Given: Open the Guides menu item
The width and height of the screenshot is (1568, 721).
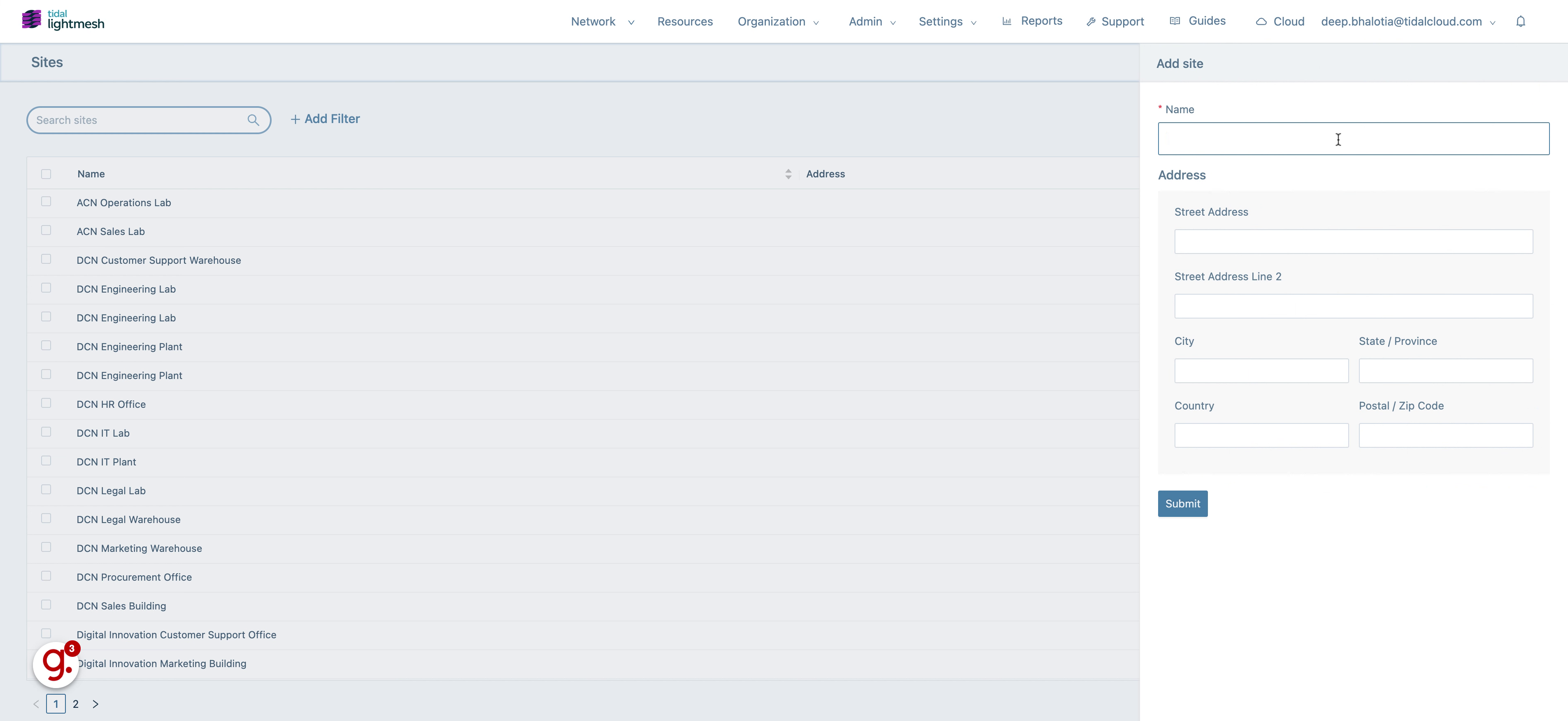Looking at the screenshot, I should [x=1208, y=20].
